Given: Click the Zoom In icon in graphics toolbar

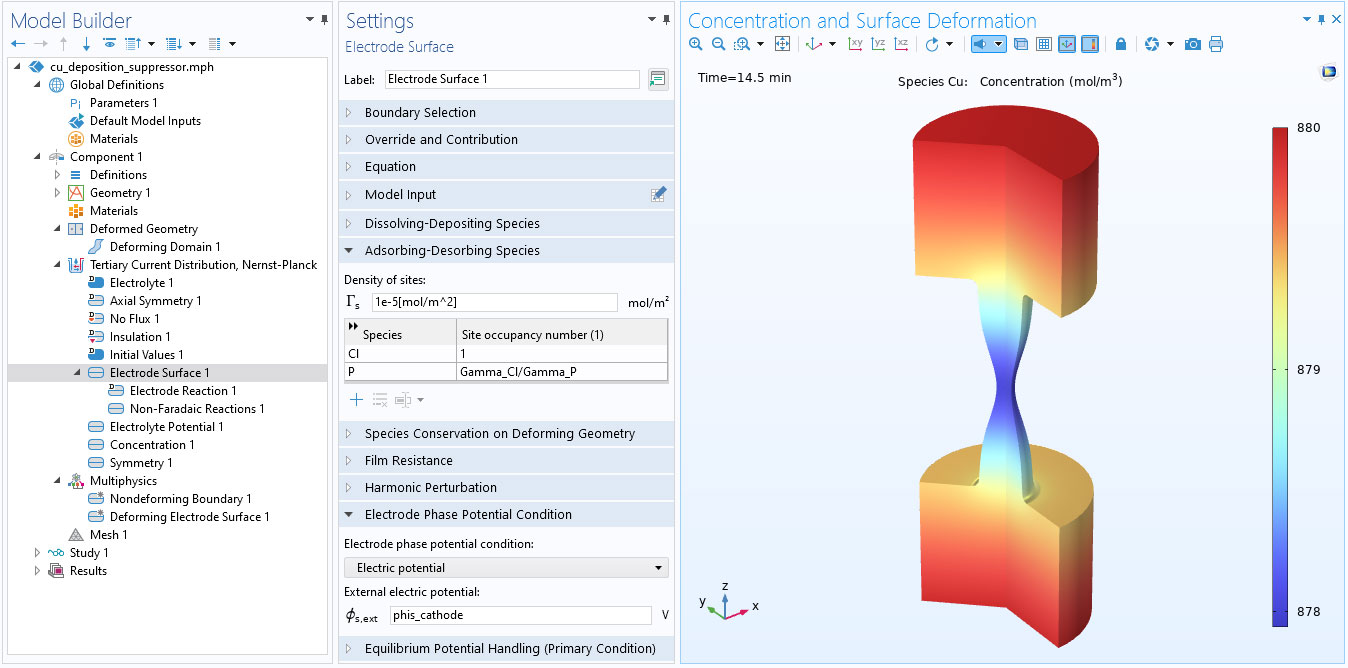Looking at the screenshot, I should 696,44.
